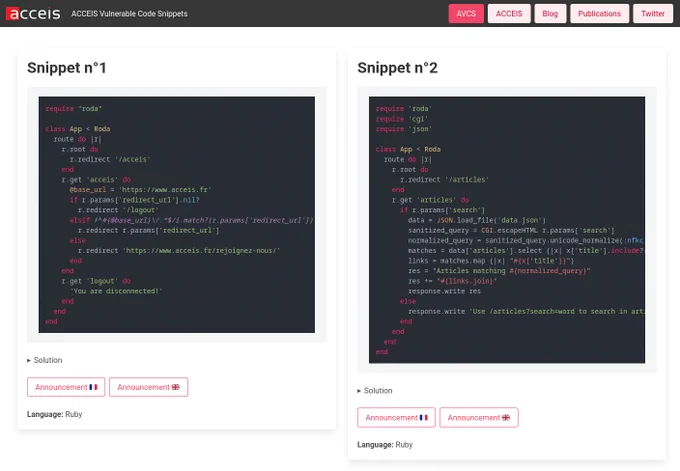Click the class App < Roda line in Snippet n°2
The width and height of the screenshot is (680, 471).
click(408, 149)
